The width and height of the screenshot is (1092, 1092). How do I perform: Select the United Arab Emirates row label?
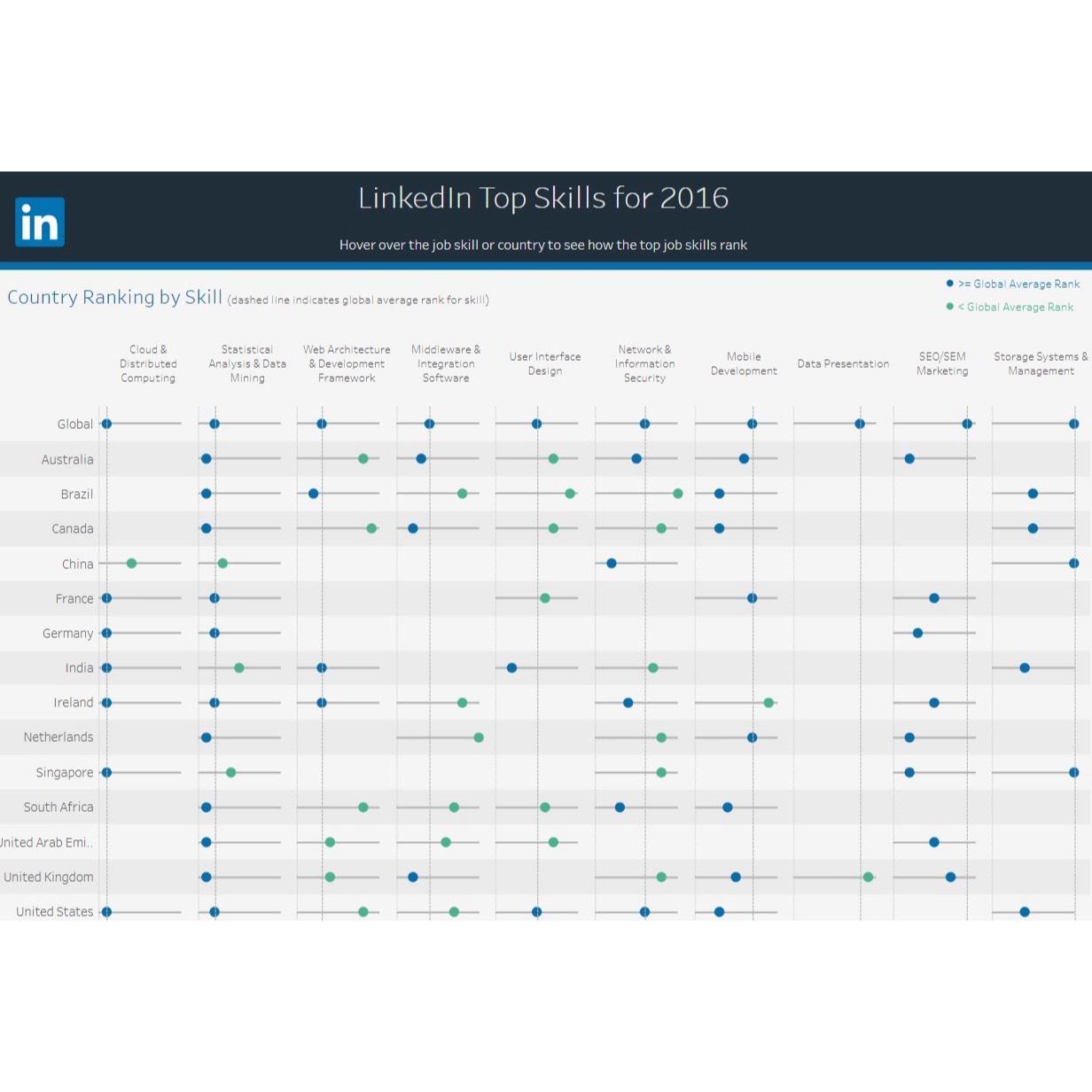click(x=46, y=842)
